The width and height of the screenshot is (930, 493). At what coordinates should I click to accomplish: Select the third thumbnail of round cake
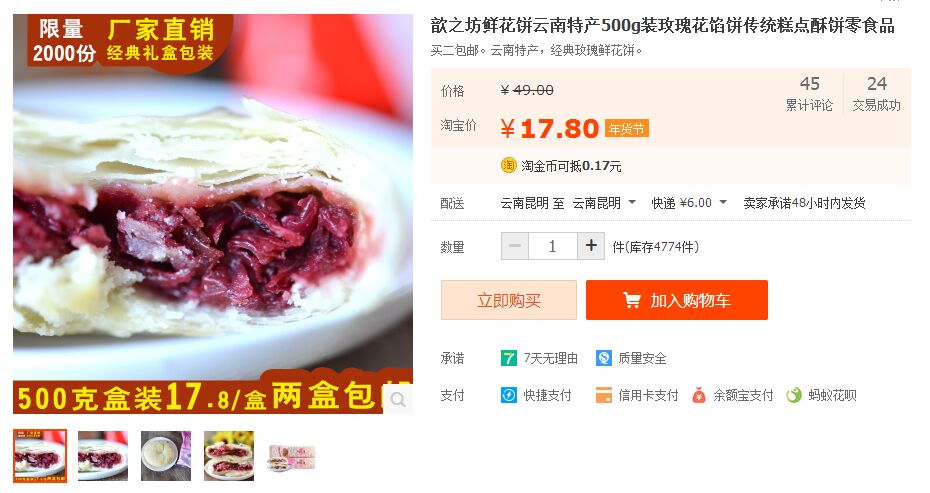(166, 456)
